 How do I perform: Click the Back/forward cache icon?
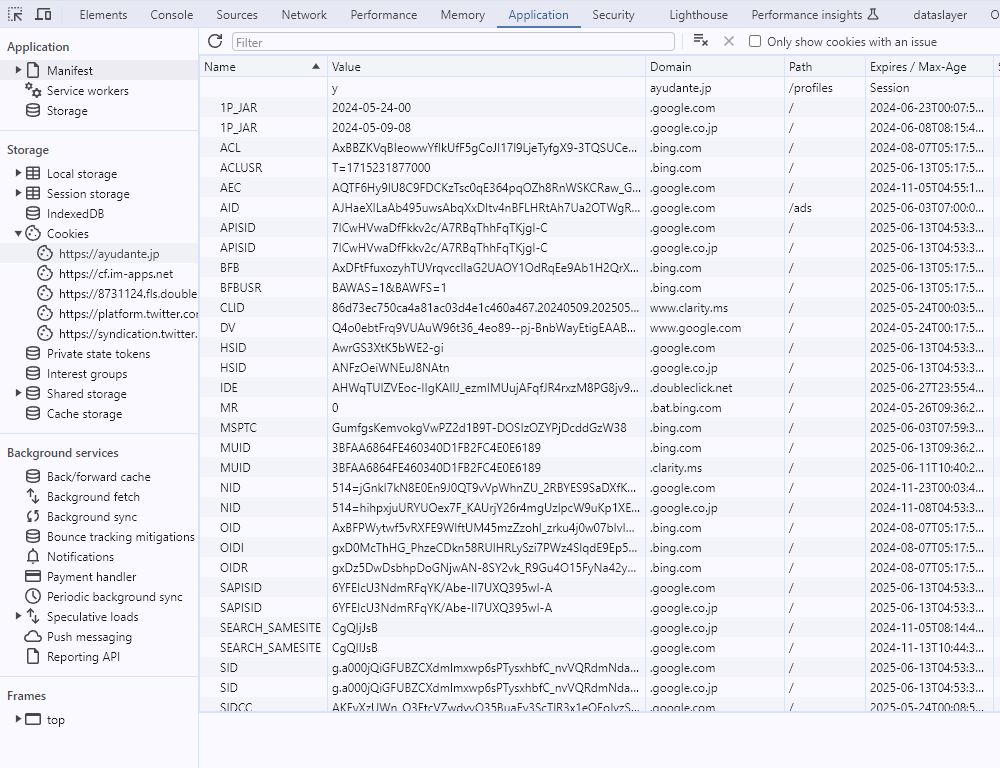coord(33,476)
